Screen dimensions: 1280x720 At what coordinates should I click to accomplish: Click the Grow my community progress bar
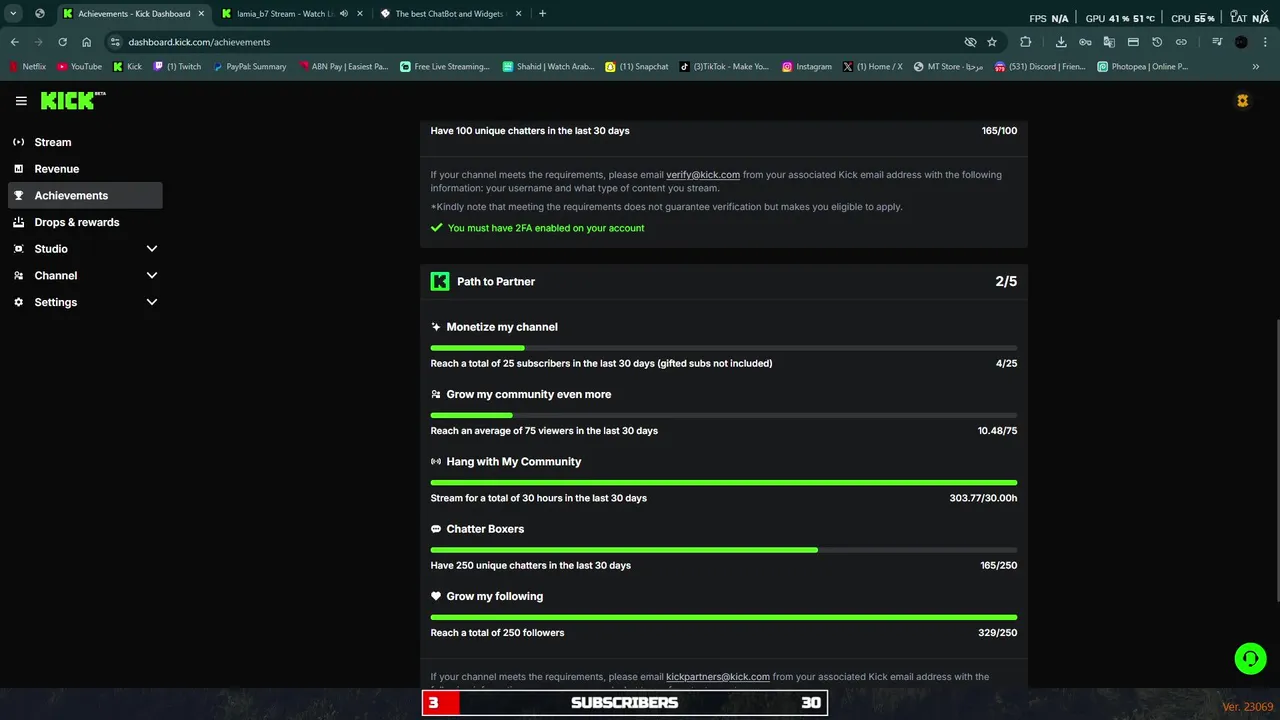(724, 415)
